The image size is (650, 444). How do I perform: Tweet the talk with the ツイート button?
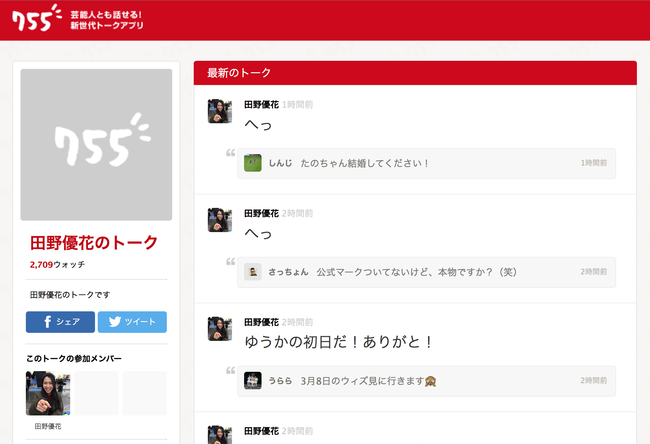pos(132,322)
